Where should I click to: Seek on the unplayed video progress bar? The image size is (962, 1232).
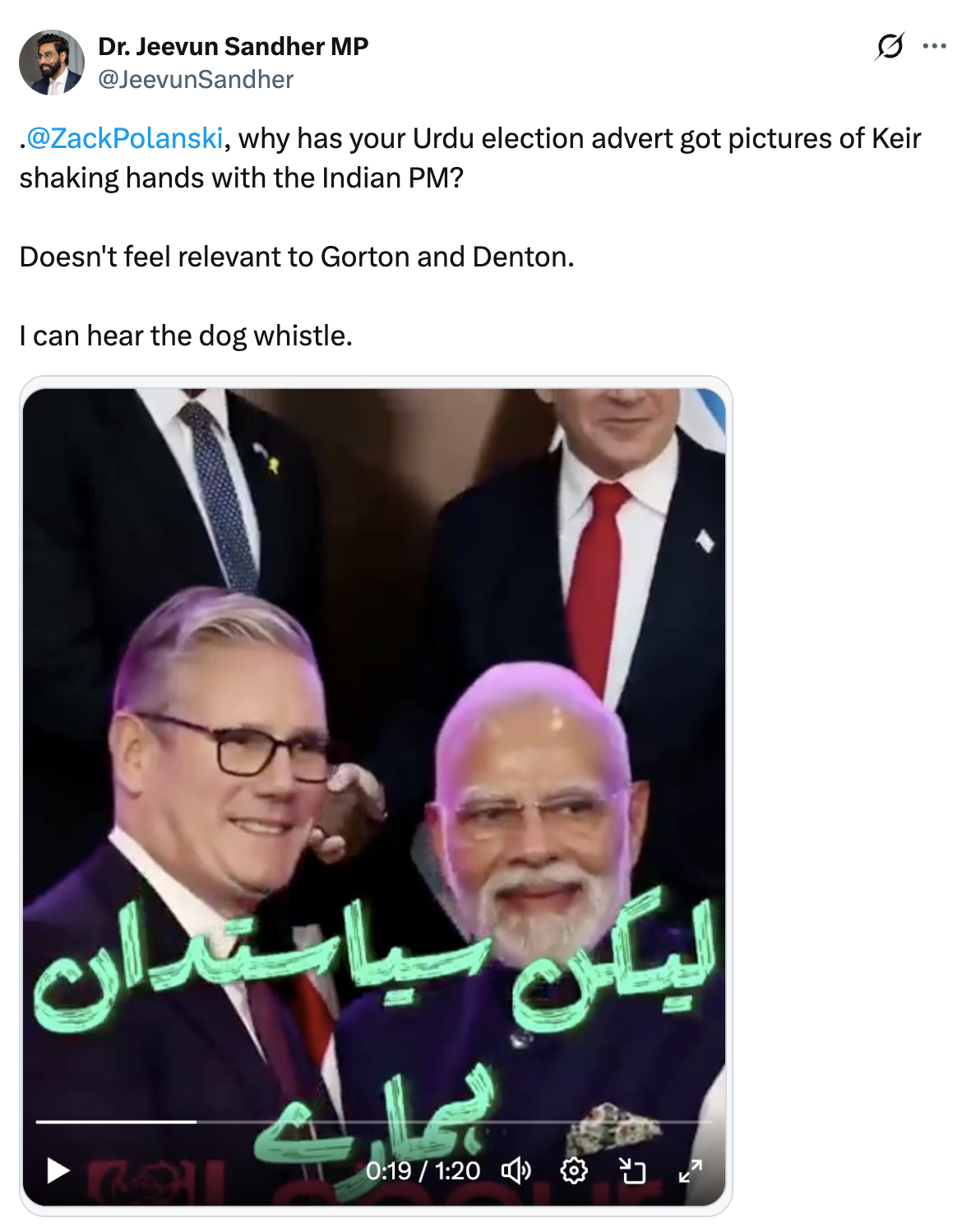point(455,1121)
